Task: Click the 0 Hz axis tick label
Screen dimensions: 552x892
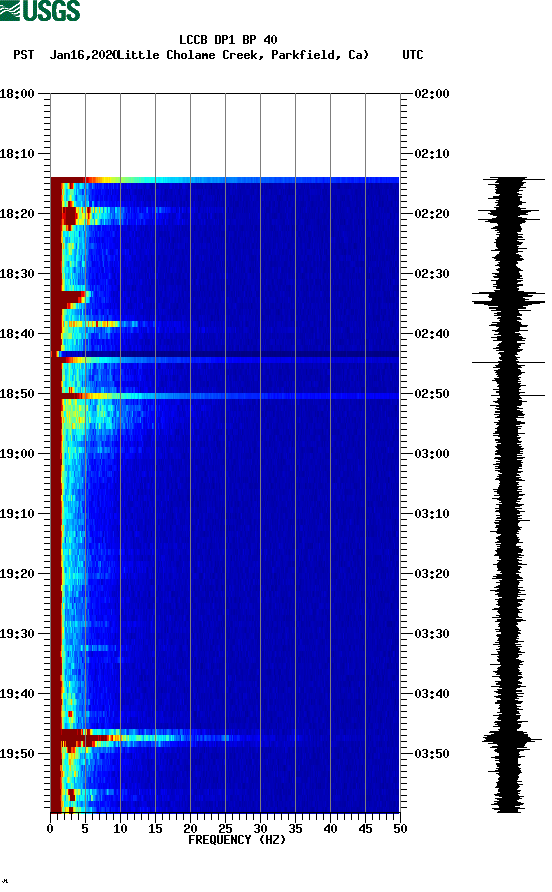Action: pos(50,829)
